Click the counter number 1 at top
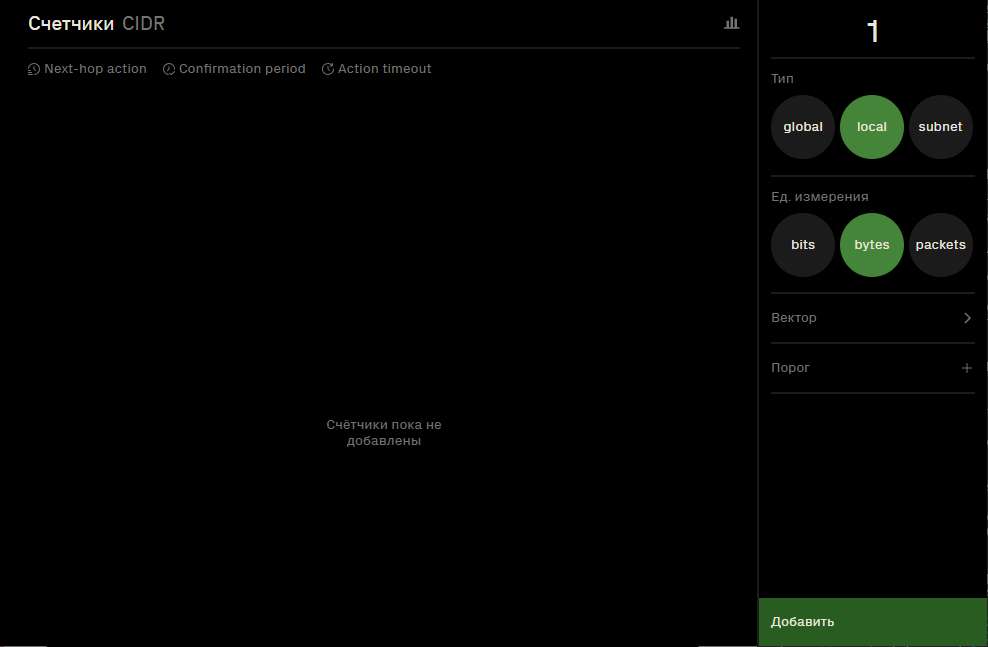Image resolution: width=988 pixels, height=647 pixels. tap(873, 31)
